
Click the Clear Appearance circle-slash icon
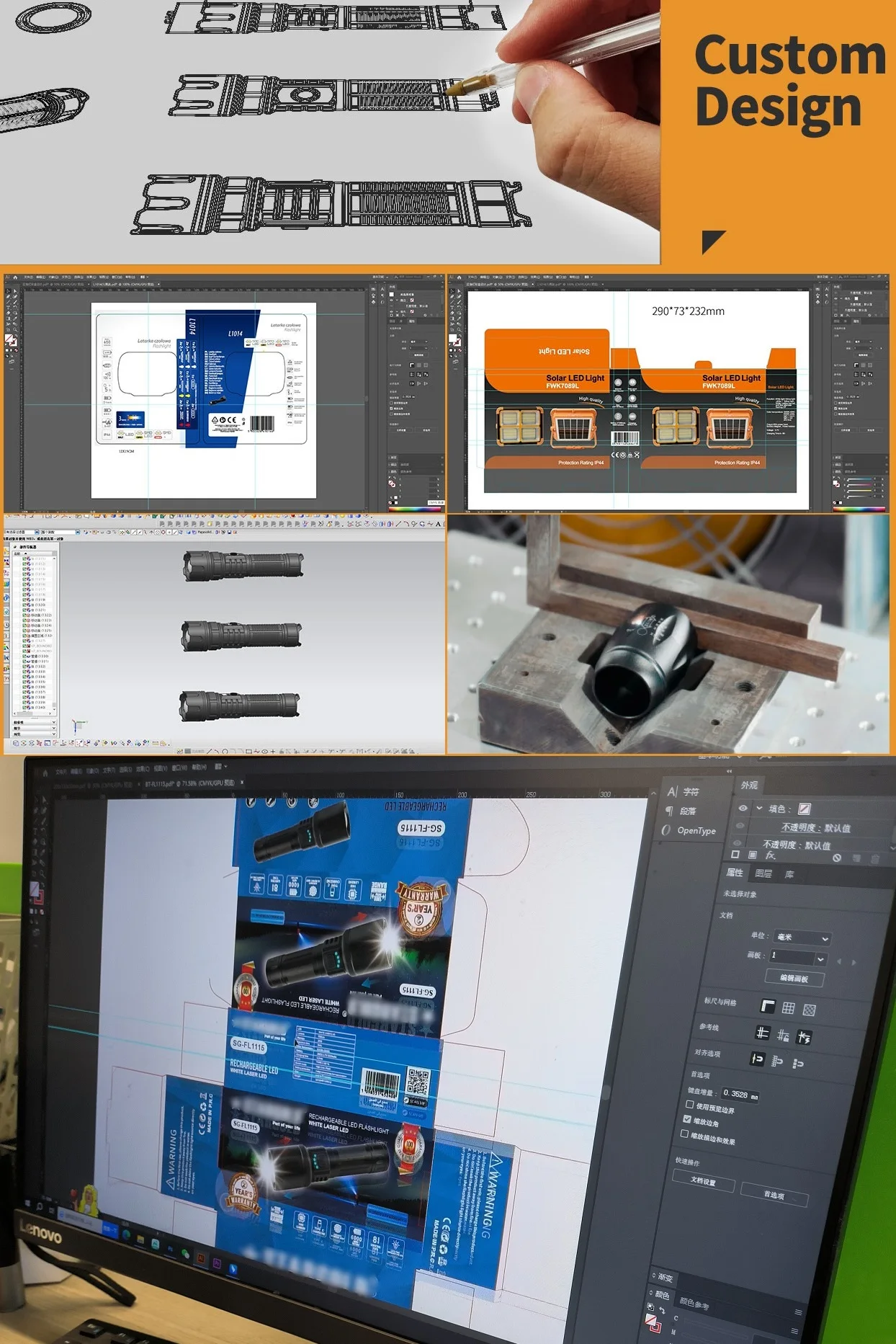click(x=837, y=858)
